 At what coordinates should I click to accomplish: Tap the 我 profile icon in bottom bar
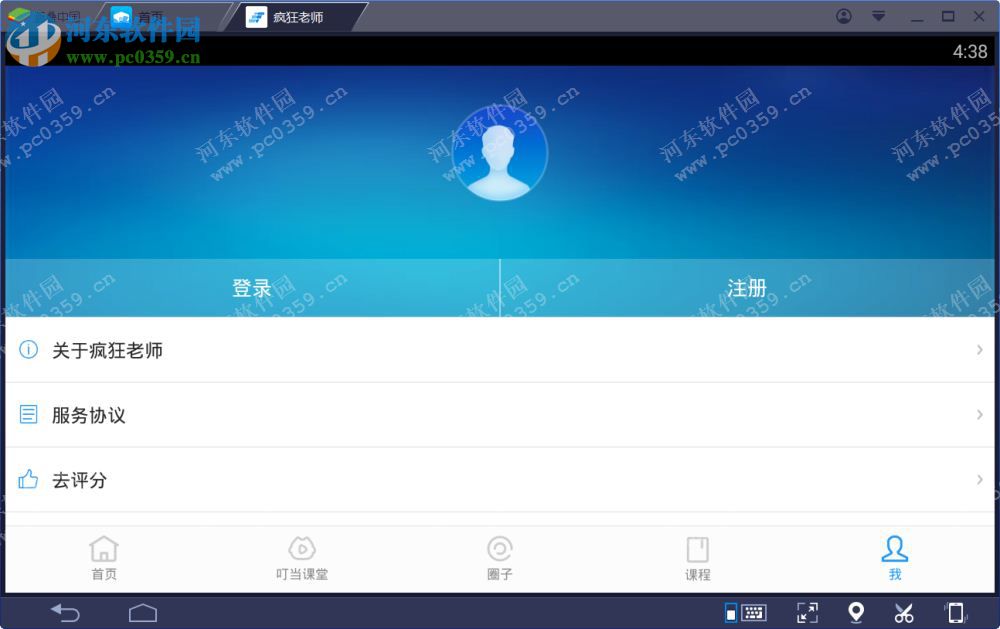coord(895,553)
